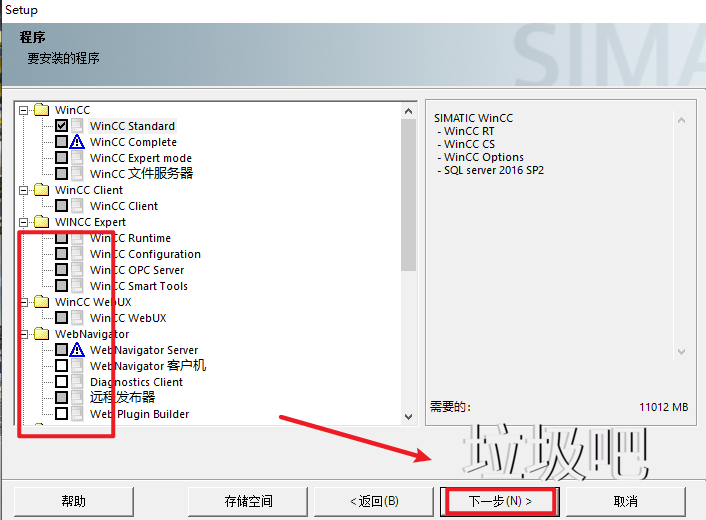Screen dimensions: 706x520
Task: Click the WinCC folder icon
Action: pyautogui.click(x=41, y=109)
